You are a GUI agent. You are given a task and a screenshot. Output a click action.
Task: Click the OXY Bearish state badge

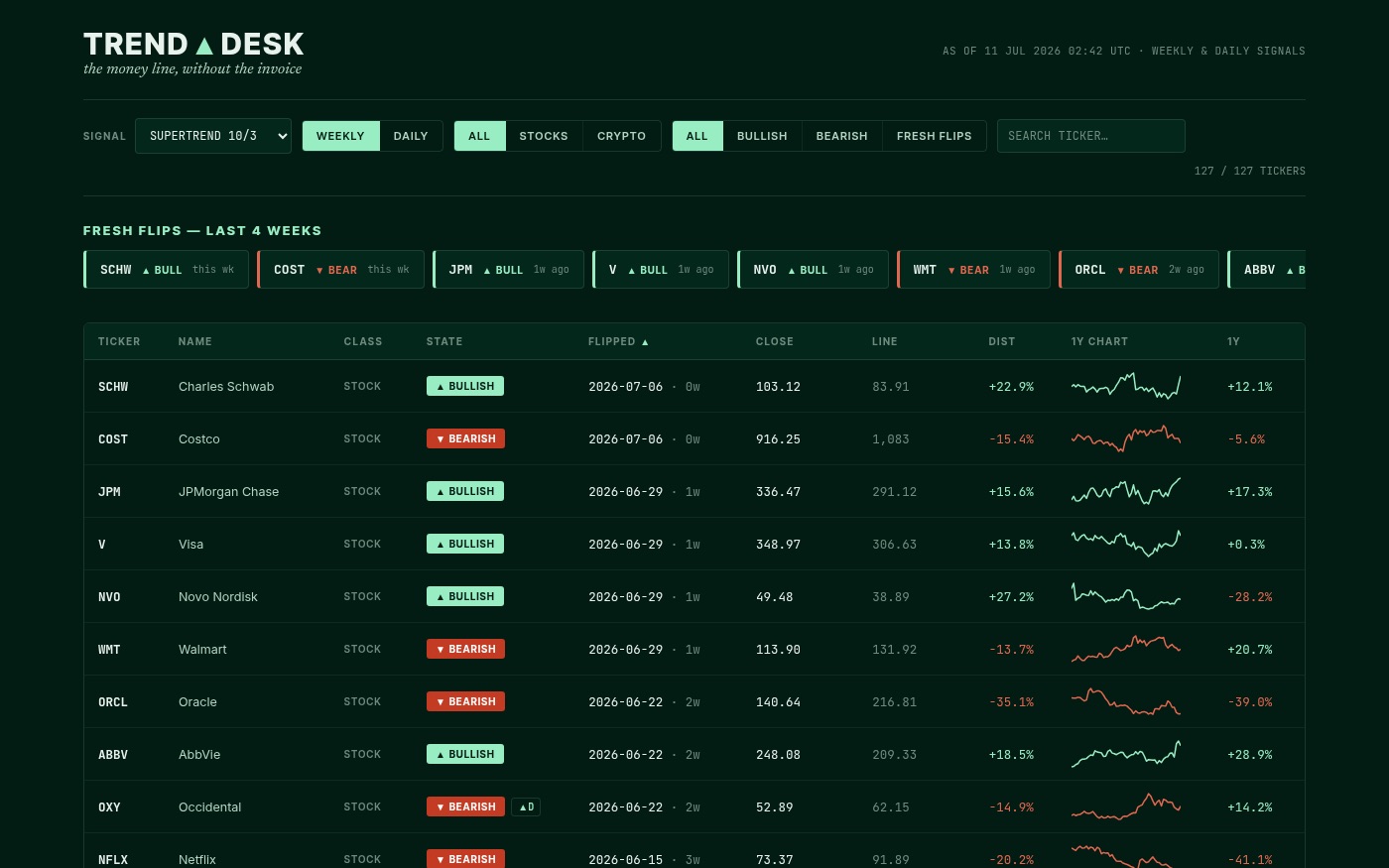click(465, 806)
